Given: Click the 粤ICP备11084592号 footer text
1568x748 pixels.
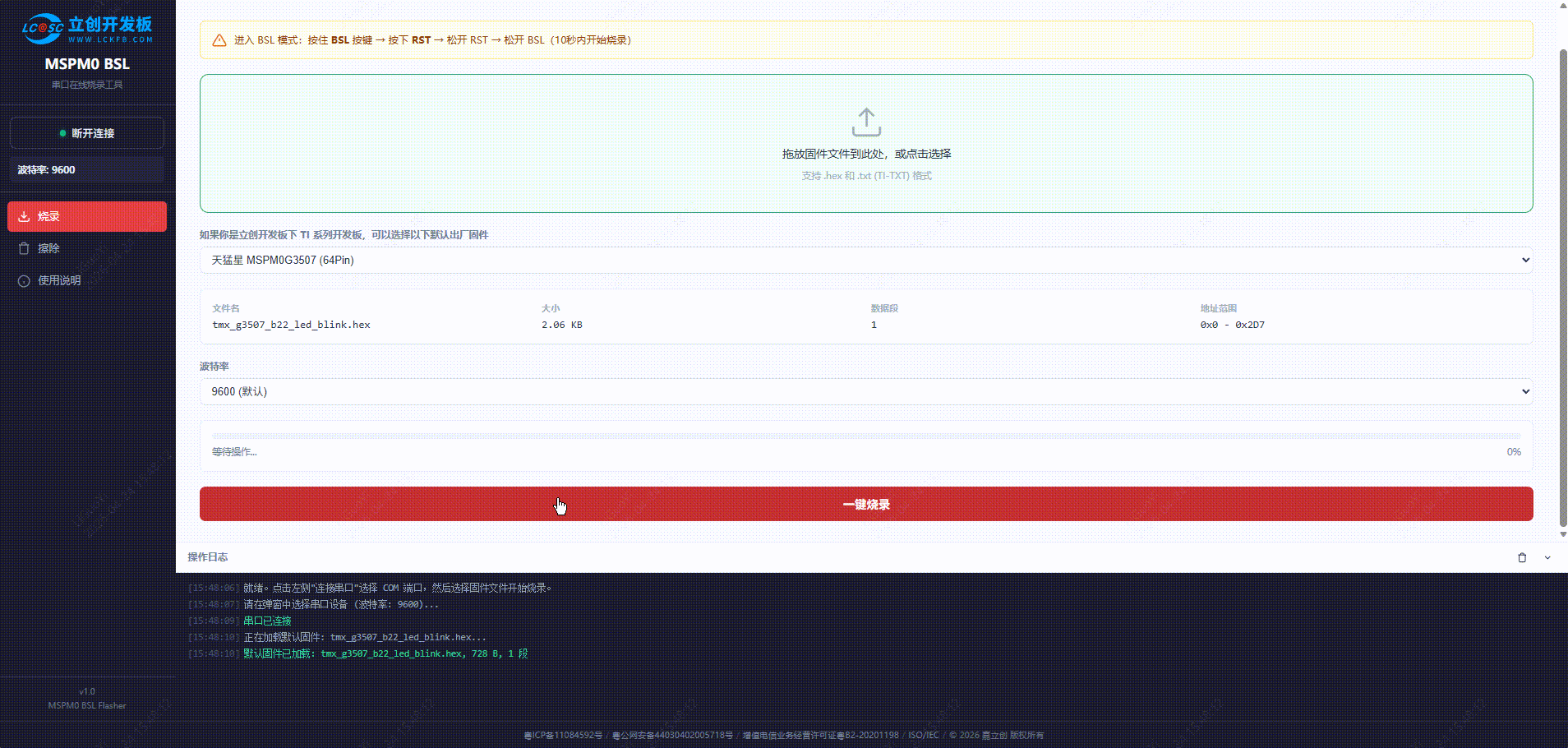Looking at the screenshot, I should pyautogui.click(x=563, y=735).
